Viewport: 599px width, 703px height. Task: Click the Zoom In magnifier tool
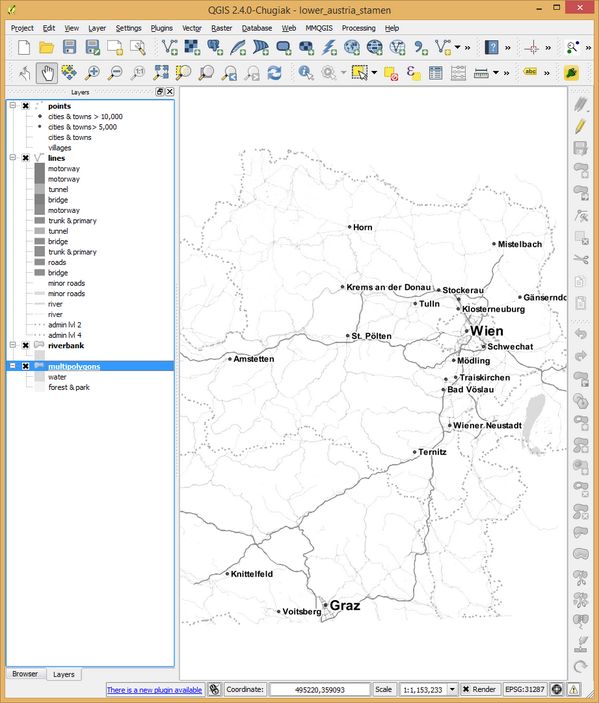point(92,73)
